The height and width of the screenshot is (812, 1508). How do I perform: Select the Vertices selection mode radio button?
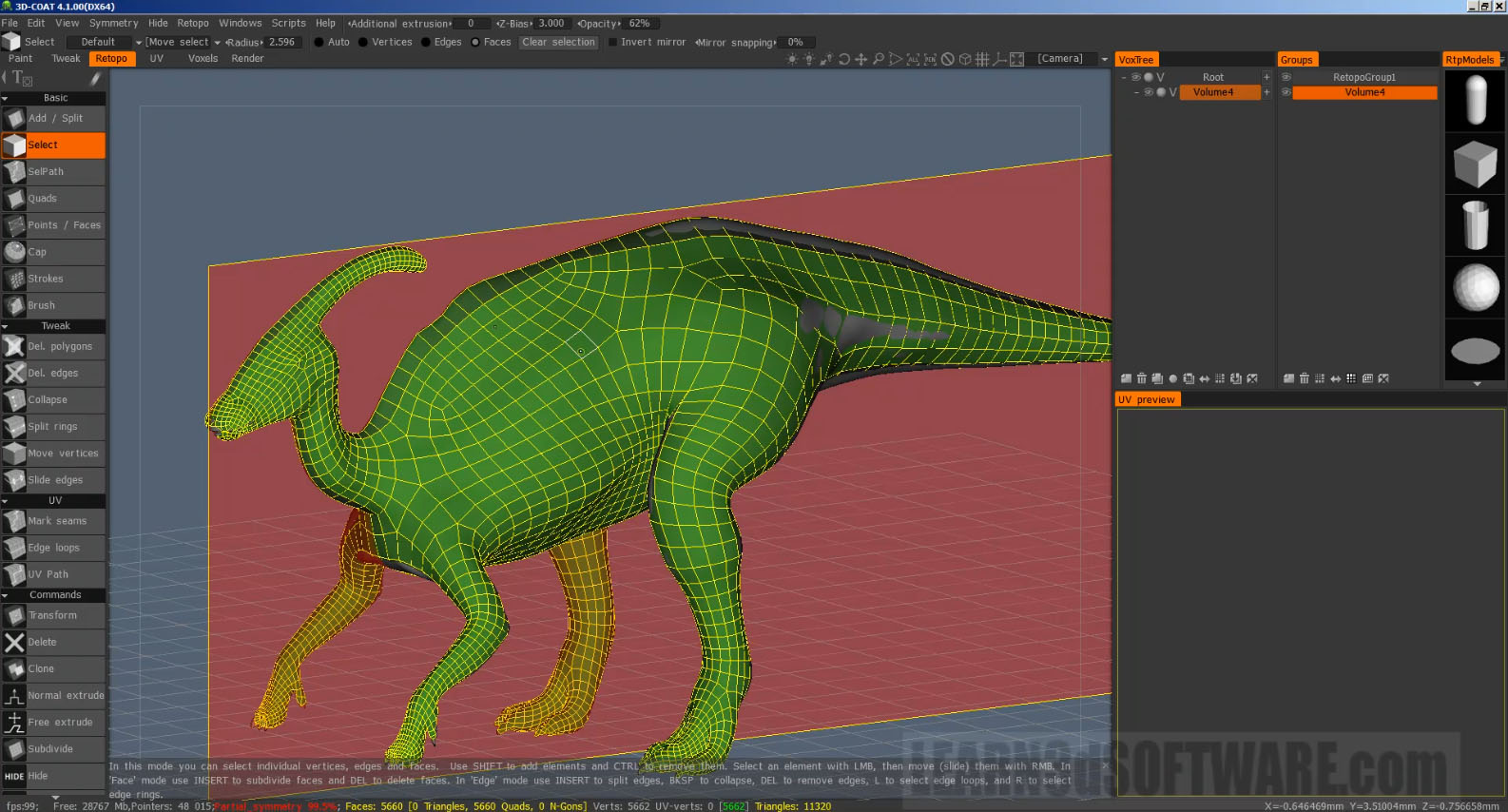tap(363, 42)
